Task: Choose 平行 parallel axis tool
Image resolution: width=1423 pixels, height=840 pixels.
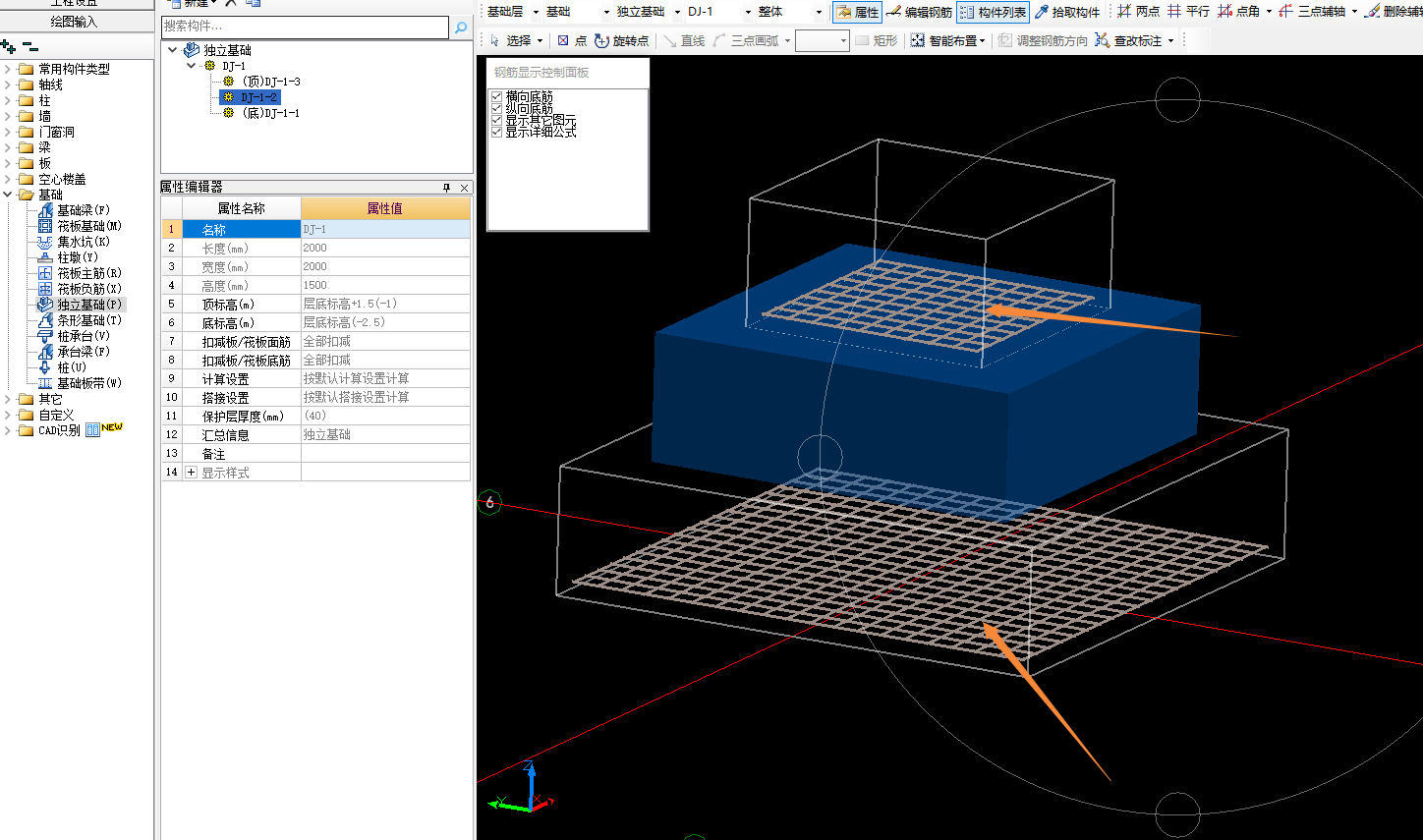Action: [x=1188, y=12]
